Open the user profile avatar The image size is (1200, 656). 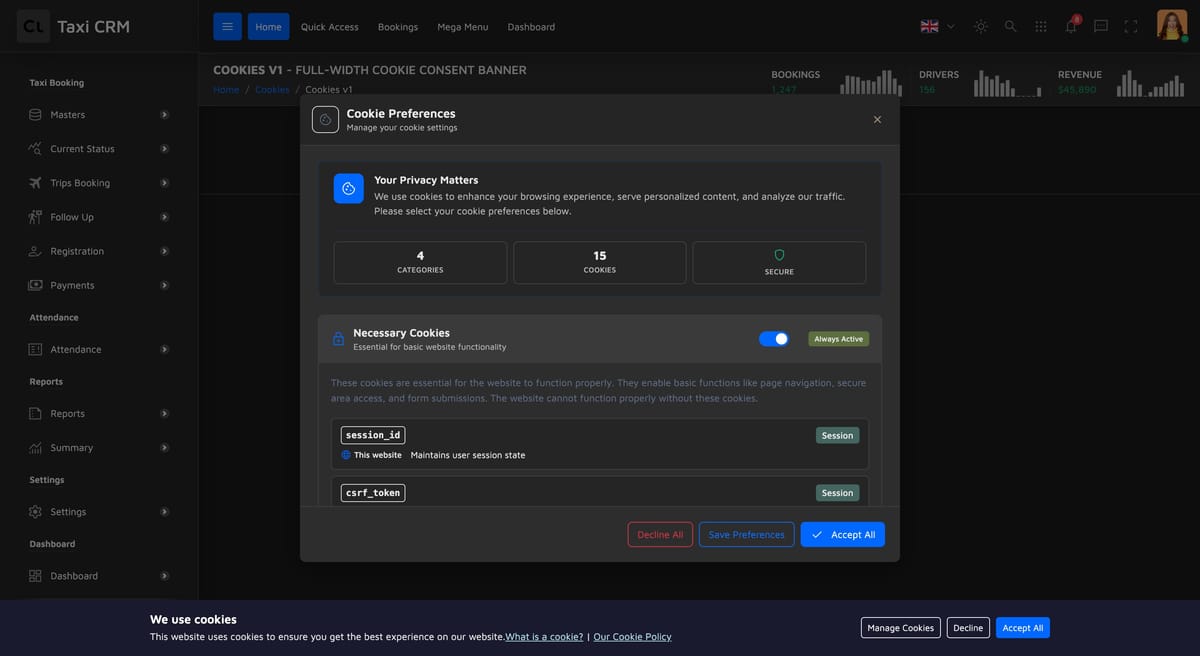(1172, 25)
